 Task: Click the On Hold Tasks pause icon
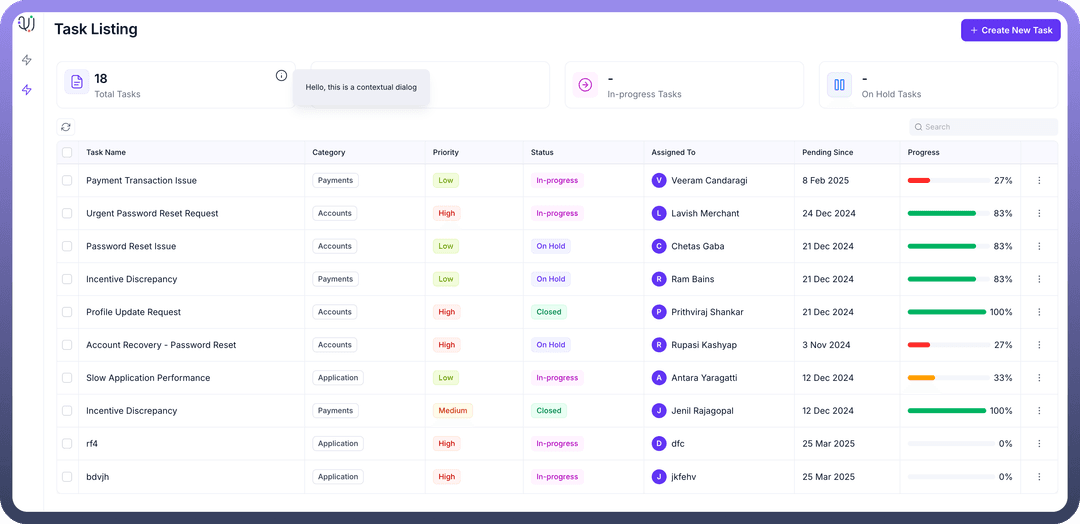(839, 85)
